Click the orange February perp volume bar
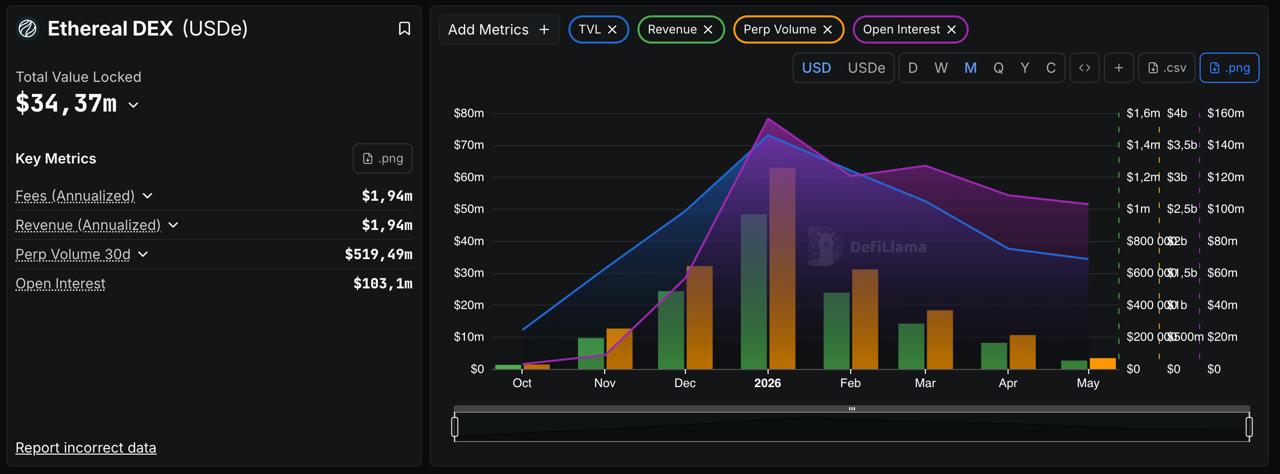Screen dimensions: 1280x474 (865, 319)
